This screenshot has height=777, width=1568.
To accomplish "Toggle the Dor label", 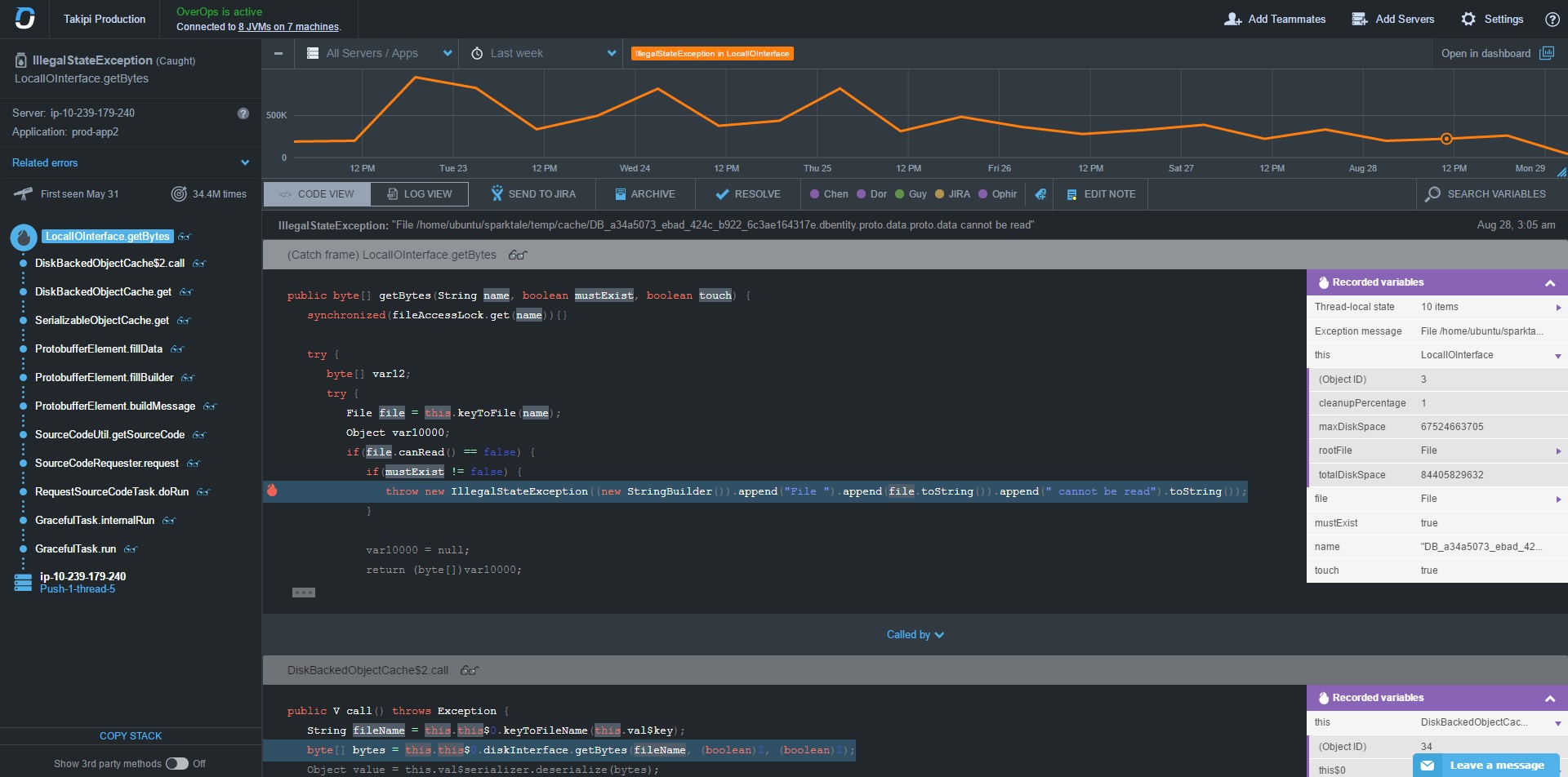I will [x=871, y=194].
